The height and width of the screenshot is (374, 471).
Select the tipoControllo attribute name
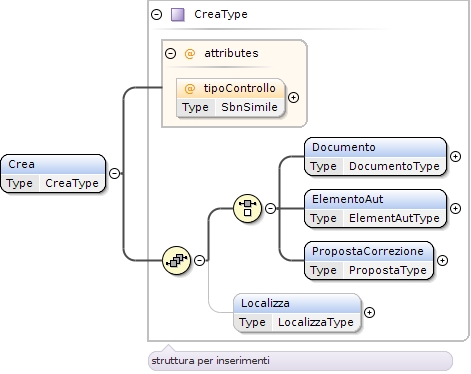[240, 88]
